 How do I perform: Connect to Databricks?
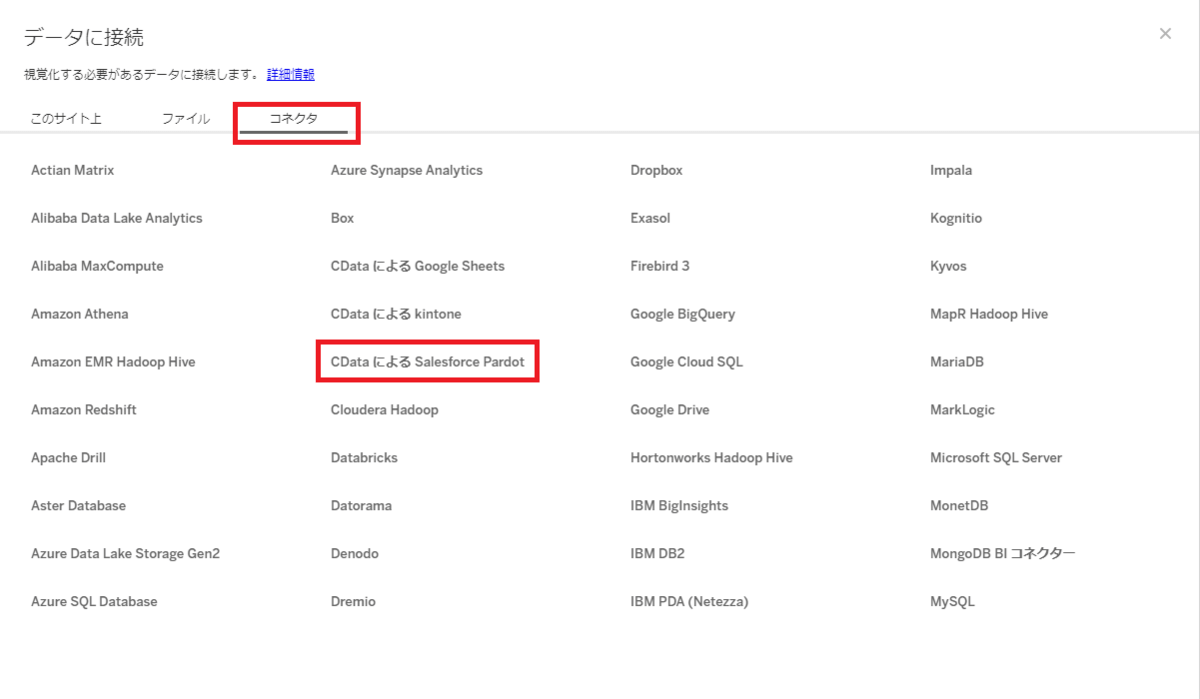click(364, 458)
